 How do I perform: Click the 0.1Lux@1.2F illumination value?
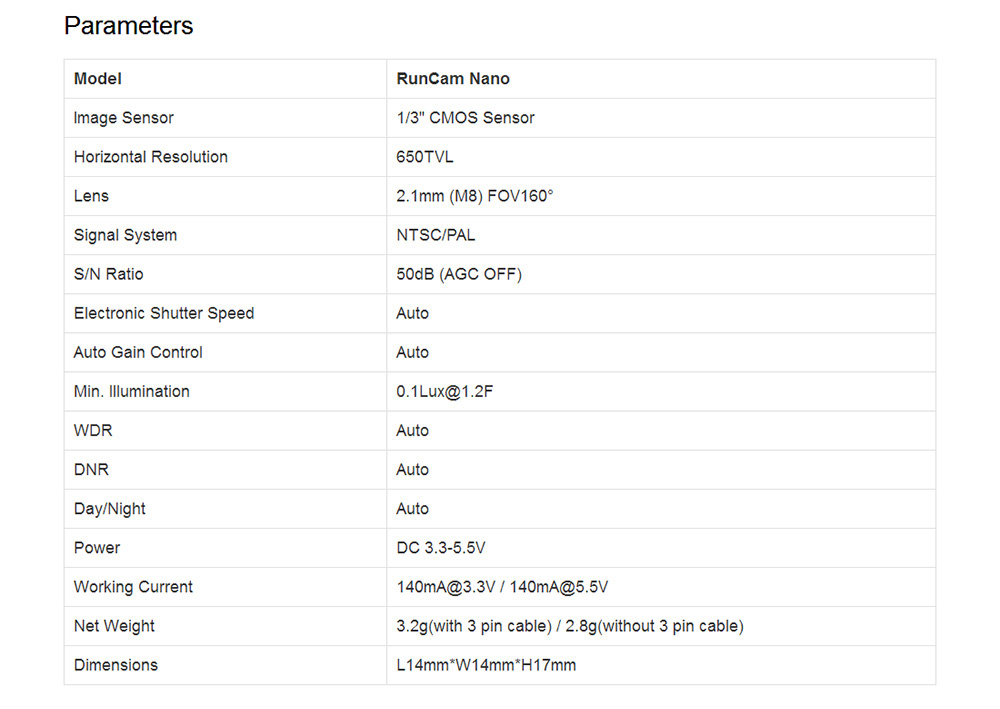(x=445, y=391)
